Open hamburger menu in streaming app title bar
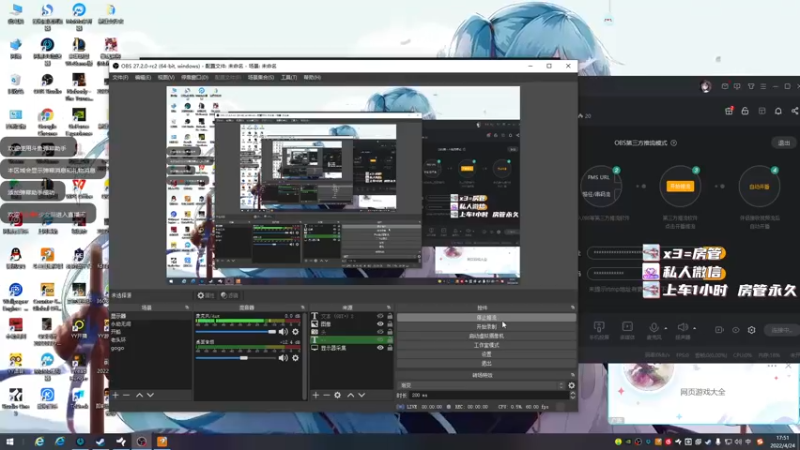 tap(763, 86)
